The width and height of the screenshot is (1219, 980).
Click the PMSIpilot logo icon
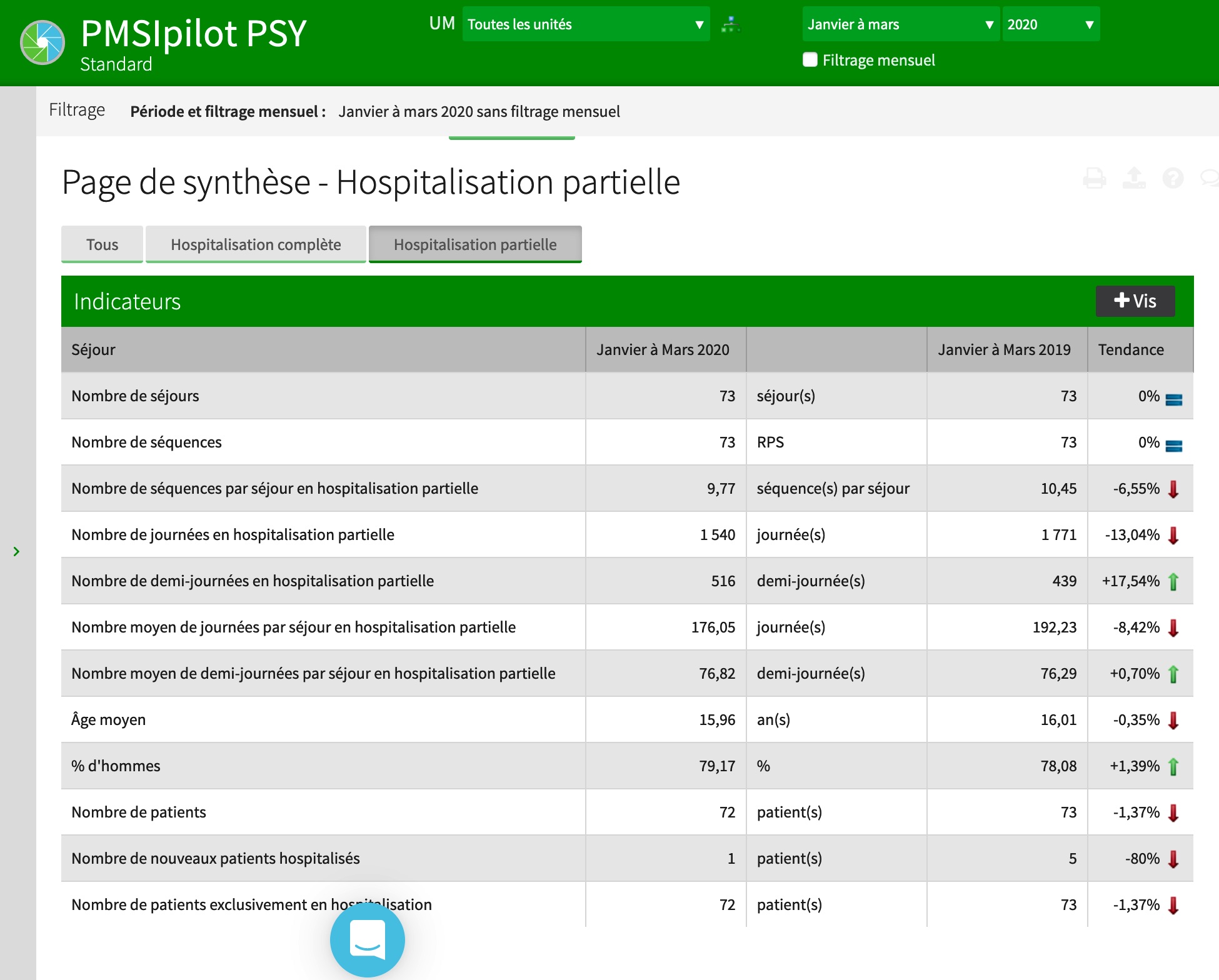[43, 42]
